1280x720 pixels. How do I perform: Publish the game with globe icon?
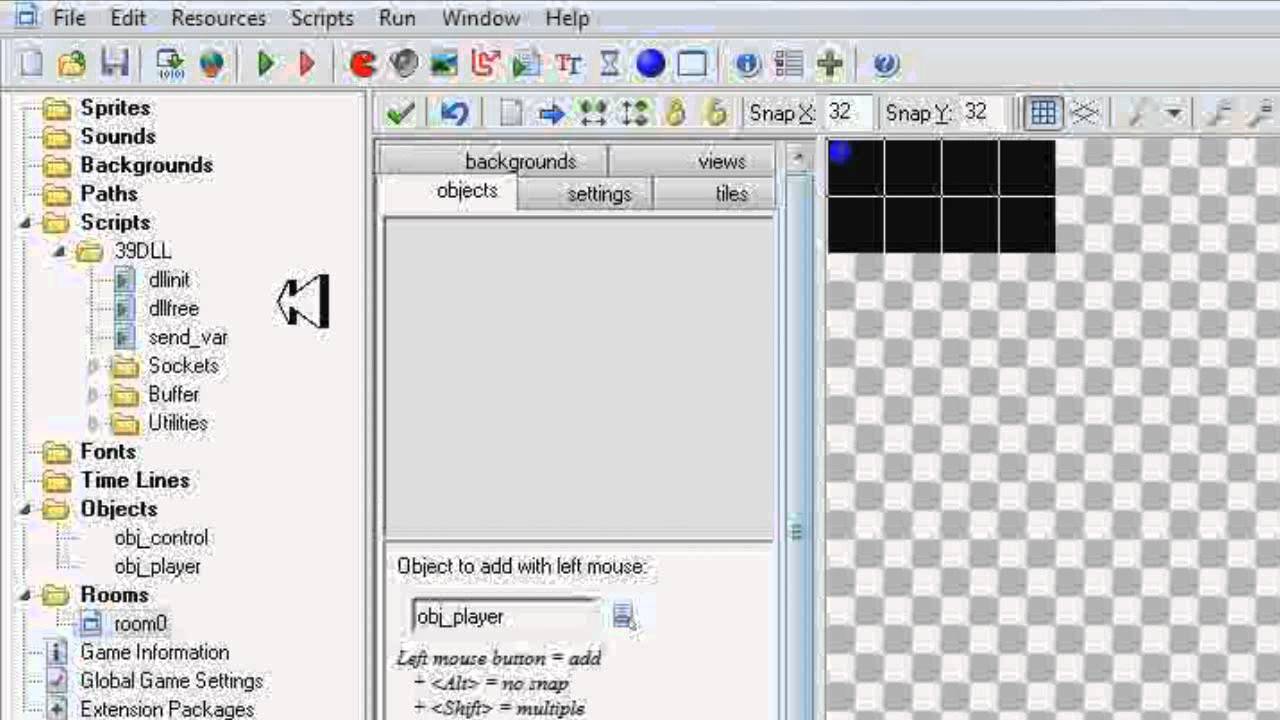211,64
